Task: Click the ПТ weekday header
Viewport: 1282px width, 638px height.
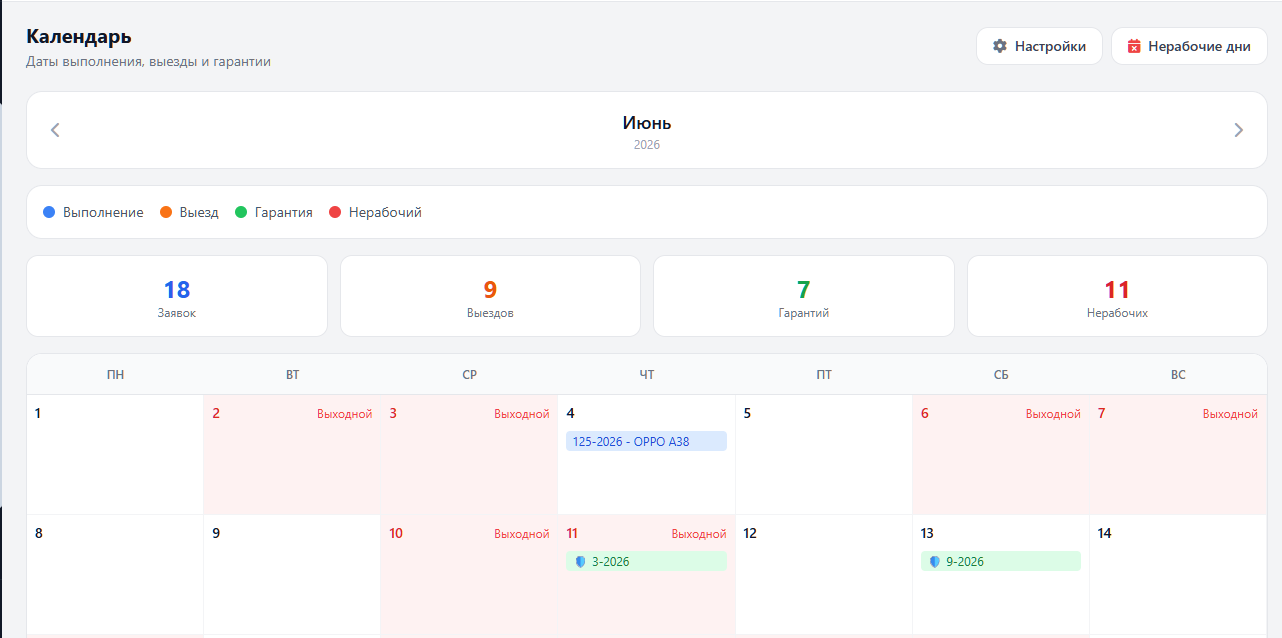Action: tap(824, 375)
